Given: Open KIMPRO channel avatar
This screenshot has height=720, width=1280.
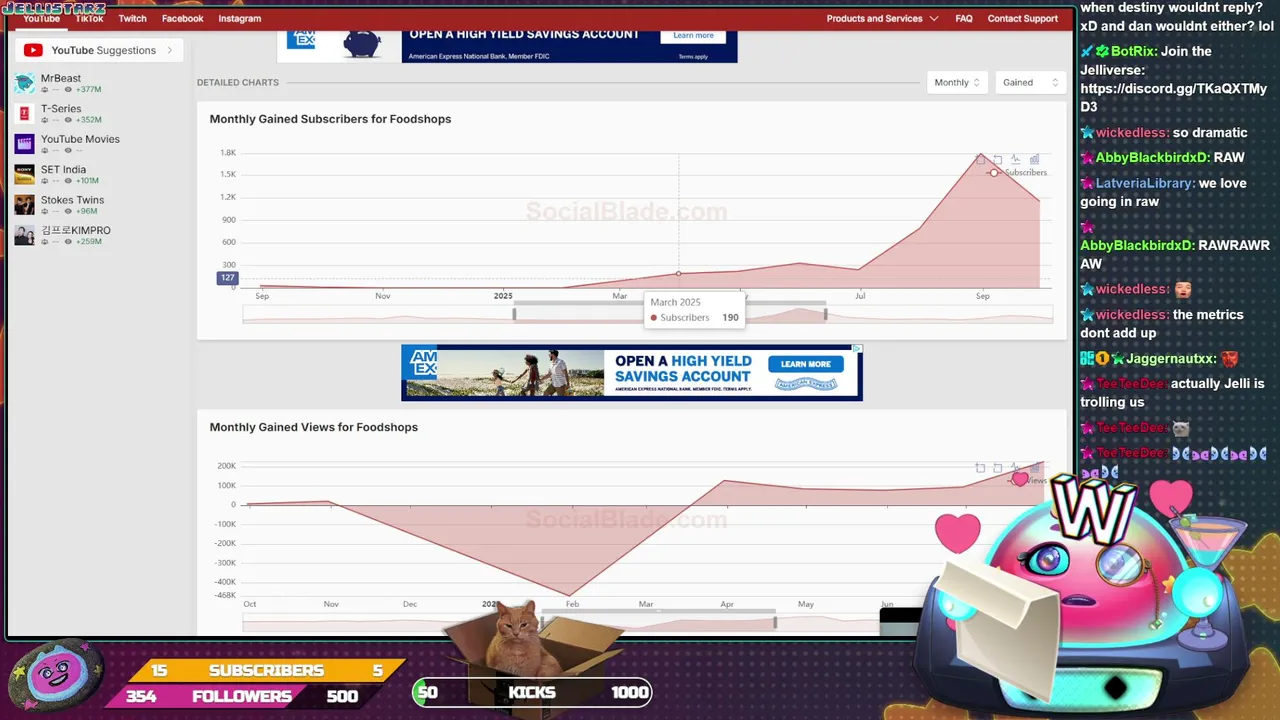Looking at the screenshot, I should coord(24,236).
